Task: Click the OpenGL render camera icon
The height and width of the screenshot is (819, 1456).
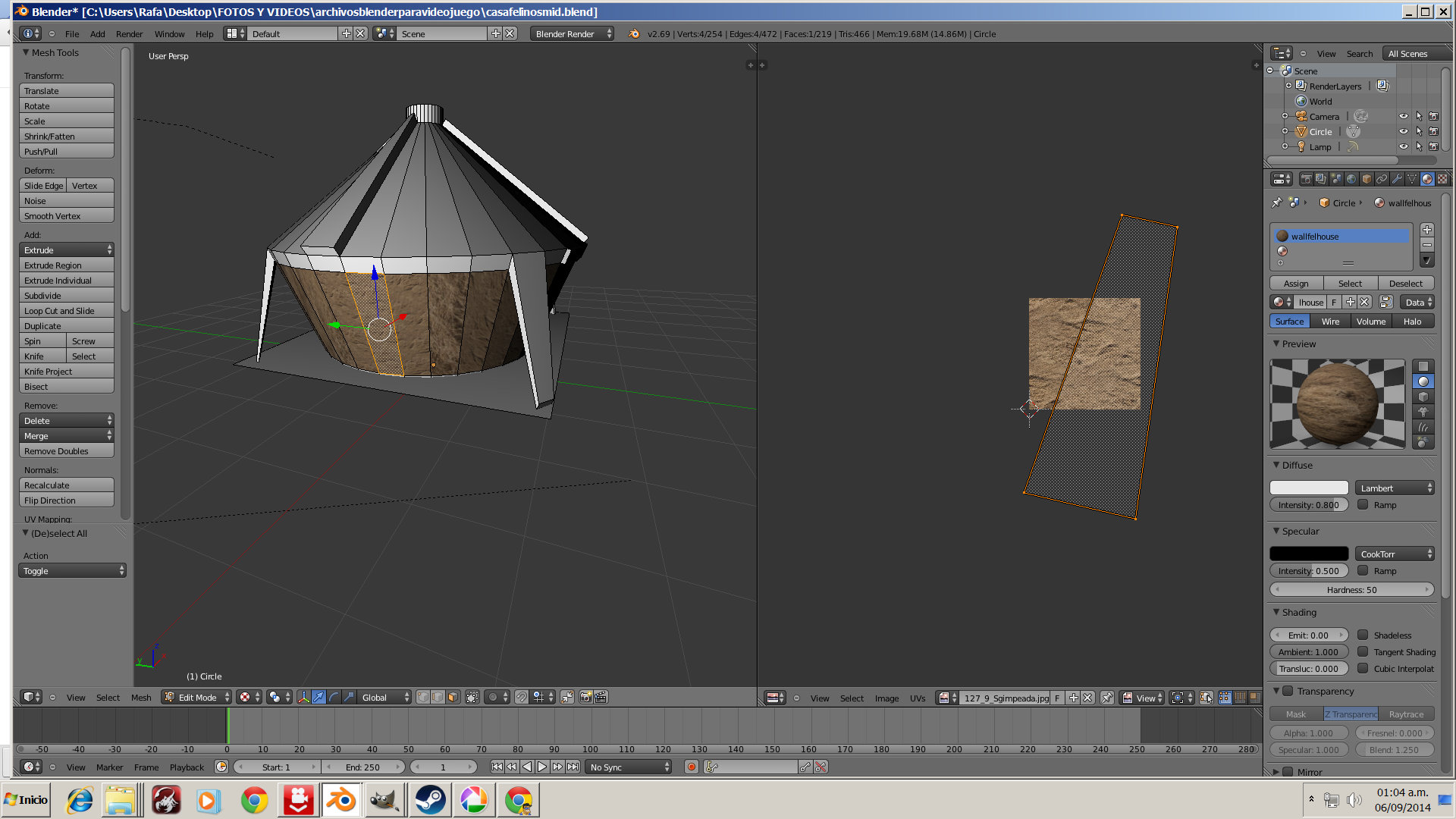Action: (585, 697)
